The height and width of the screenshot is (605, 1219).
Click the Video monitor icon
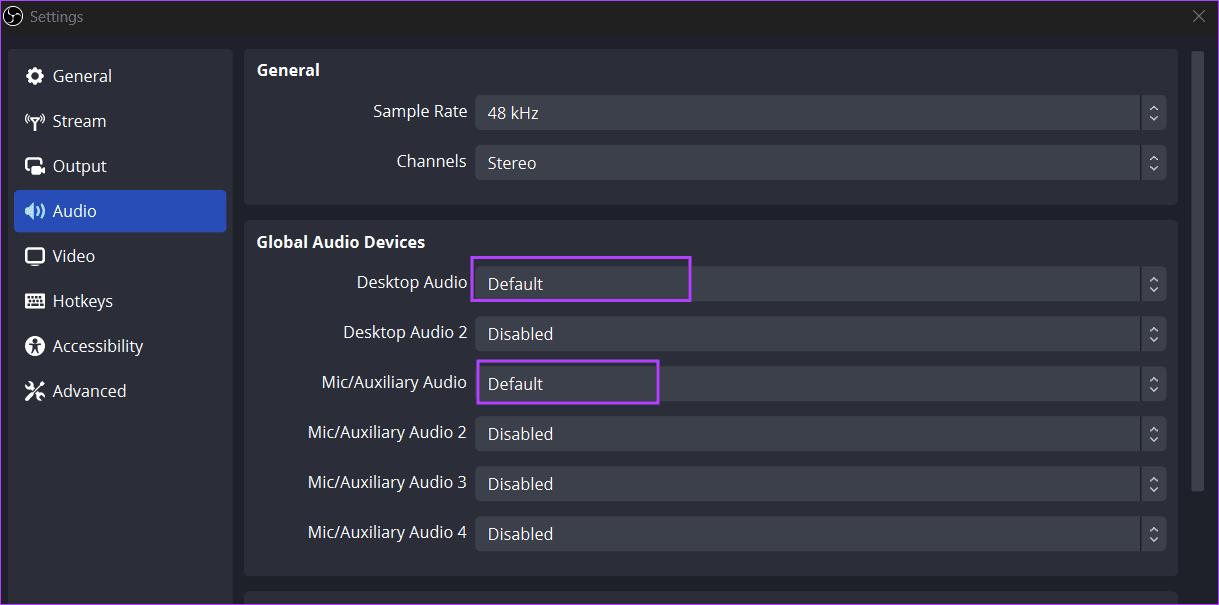[x=35, y=257]
